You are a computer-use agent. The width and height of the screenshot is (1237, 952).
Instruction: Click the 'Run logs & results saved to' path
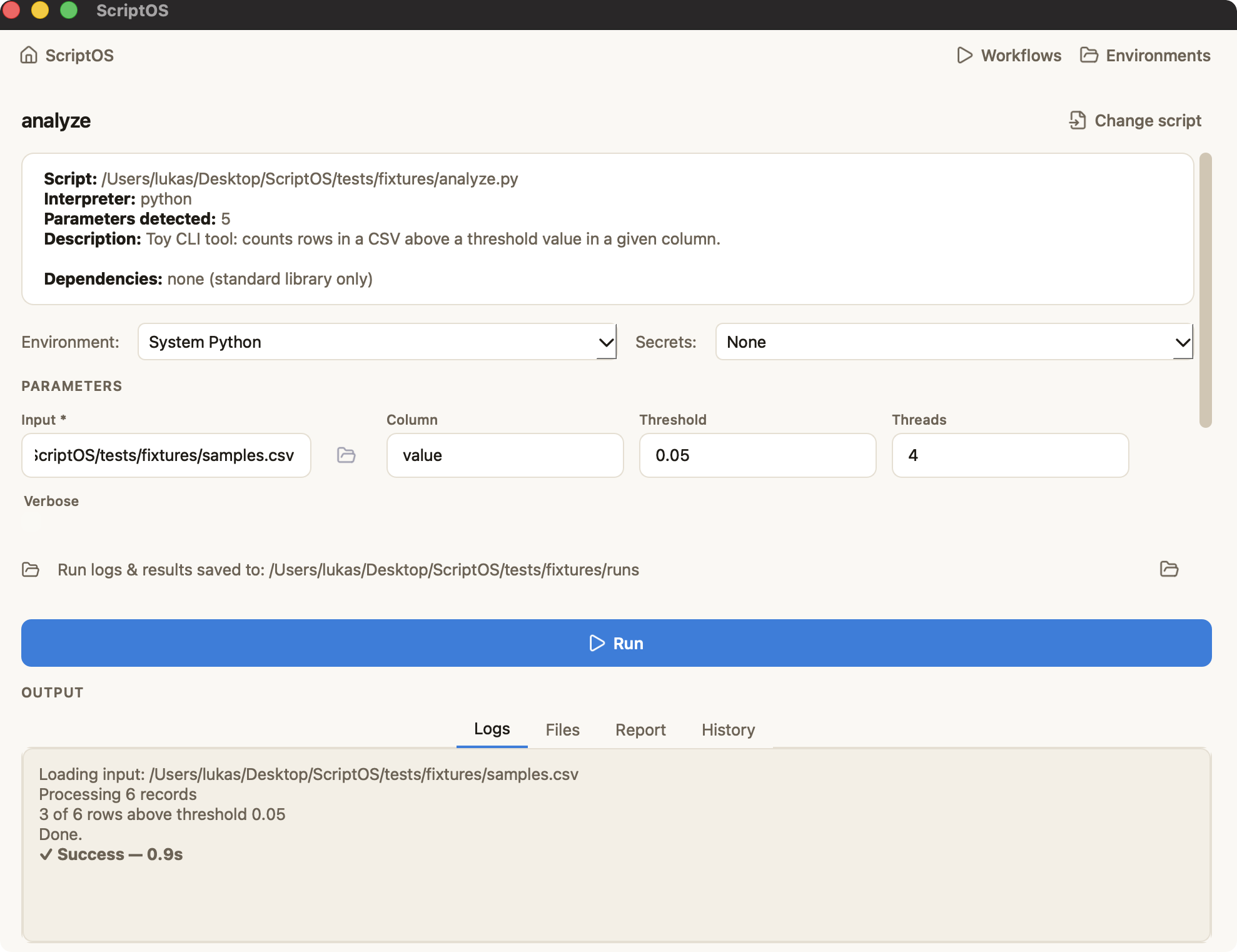pyautogui.click(x=348, y=570)
